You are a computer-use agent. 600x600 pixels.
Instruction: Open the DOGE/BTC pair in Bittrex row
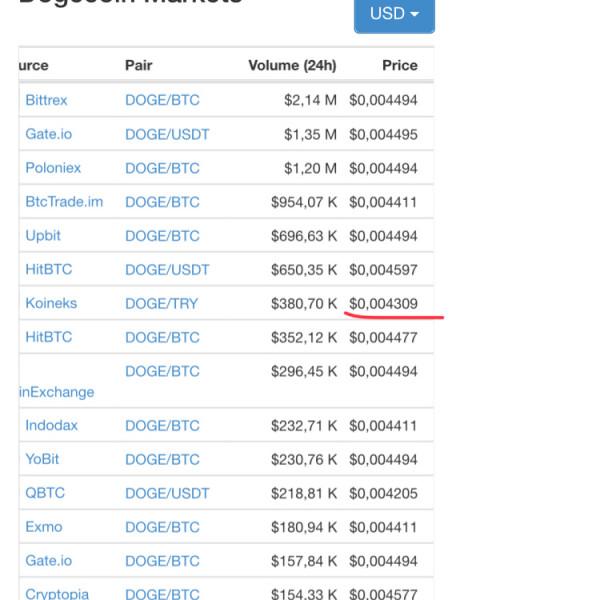162,100
